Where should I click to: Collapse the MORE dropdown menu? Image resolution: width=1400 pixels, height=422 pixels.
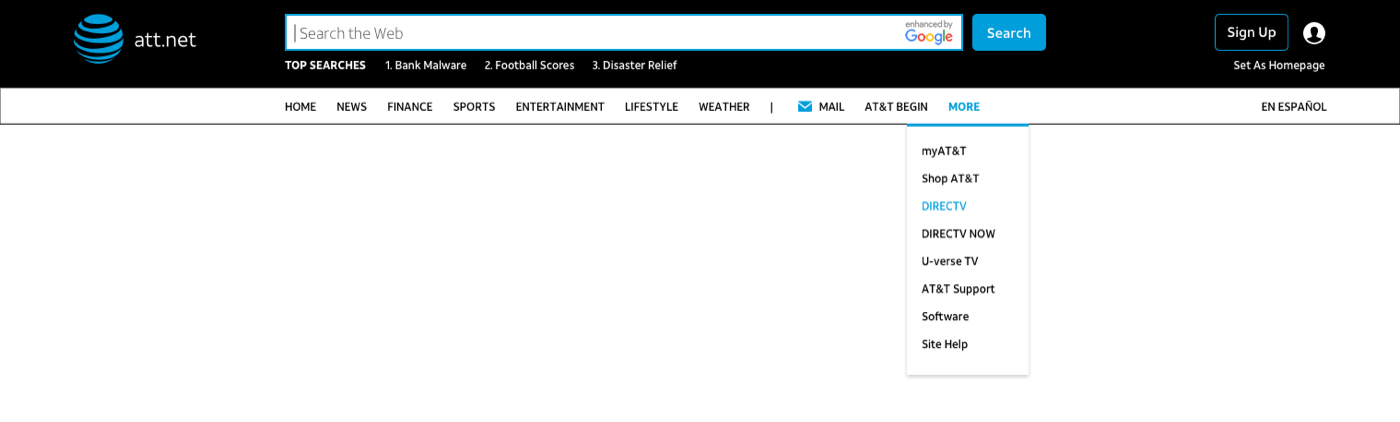(x=964, y=107)
